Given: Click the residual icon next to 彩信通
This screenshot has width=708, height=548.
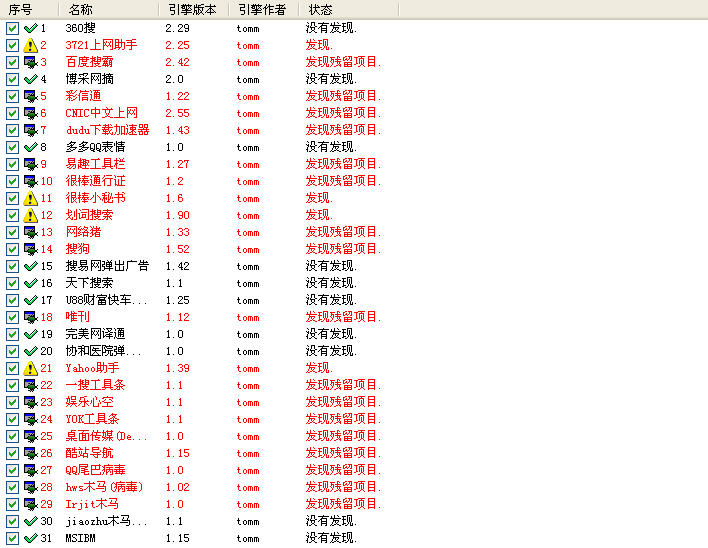Looking at the screenshot, I should pos(30,96).
